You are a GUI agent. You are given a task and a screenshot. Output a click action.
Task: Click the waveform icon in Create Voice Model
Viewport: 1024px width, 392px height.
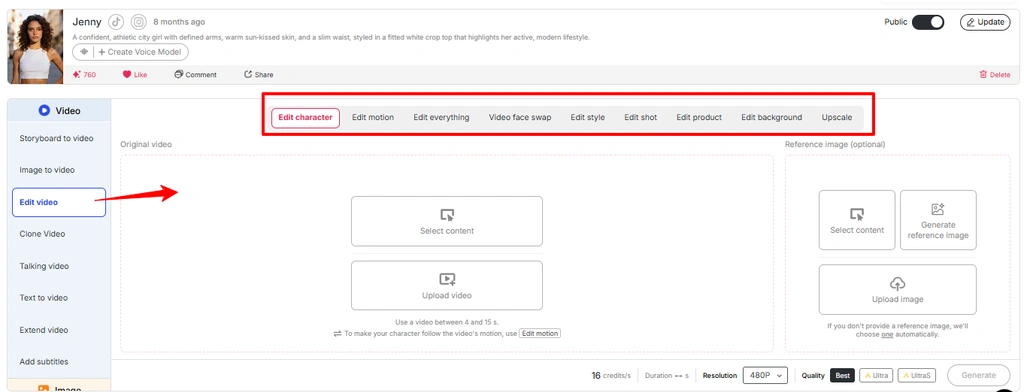coord(84,52)
